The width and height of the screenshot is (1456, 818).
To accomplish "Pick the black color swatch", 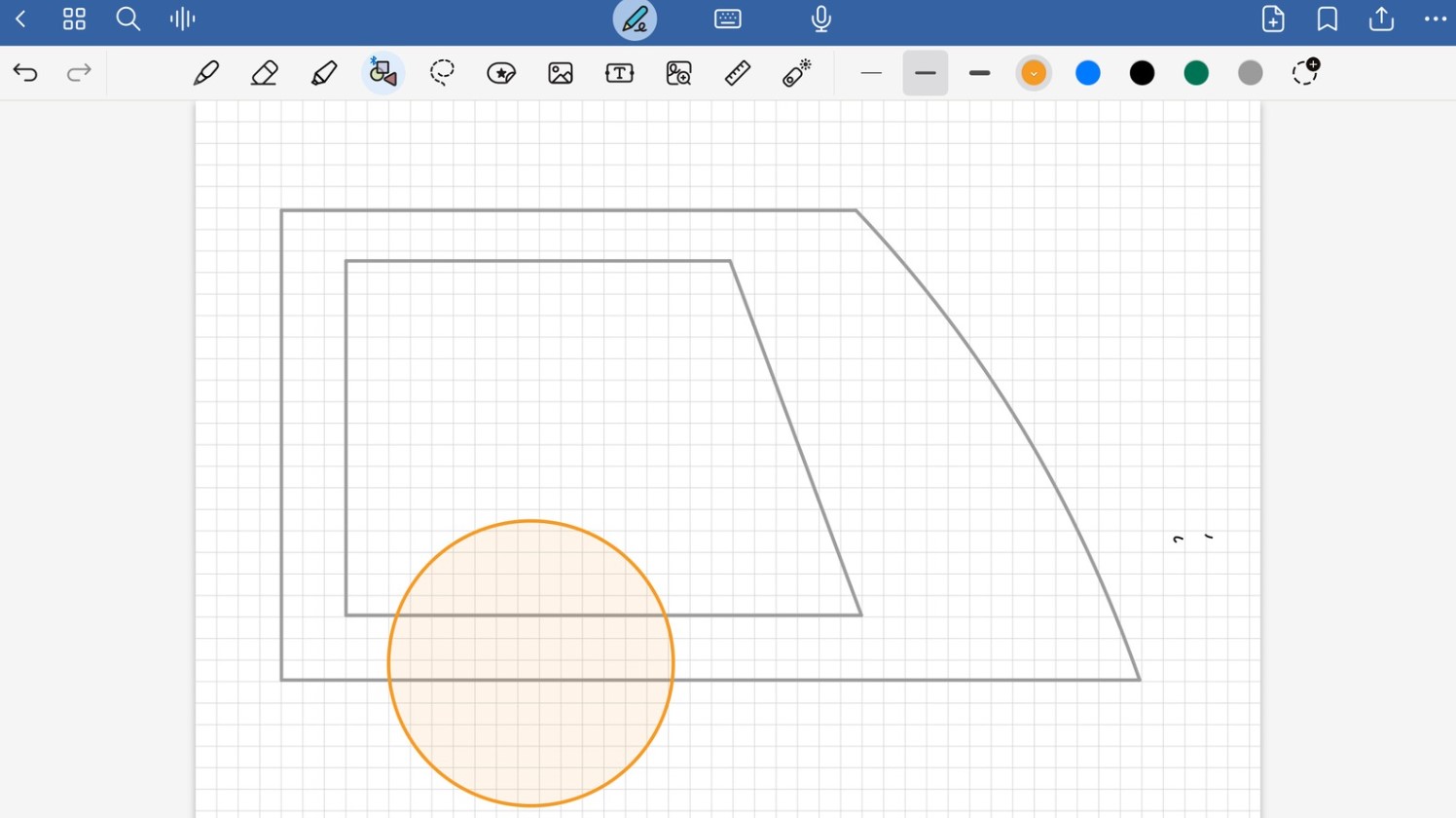I will [x=1143, y=73].
